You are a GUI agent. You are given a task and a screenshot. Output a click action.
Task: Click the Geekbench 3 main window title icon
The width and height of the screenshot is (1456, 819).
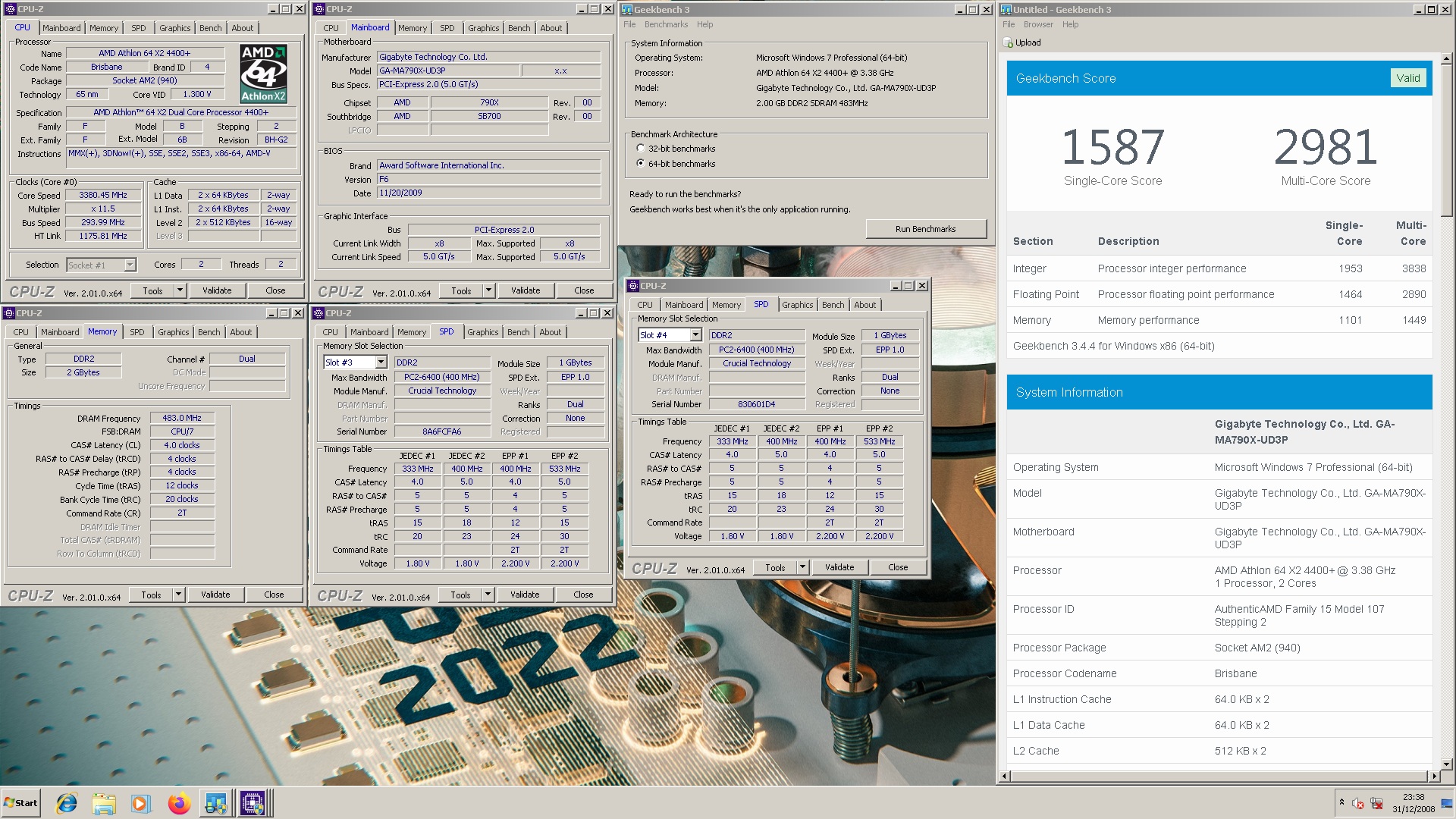627,9
